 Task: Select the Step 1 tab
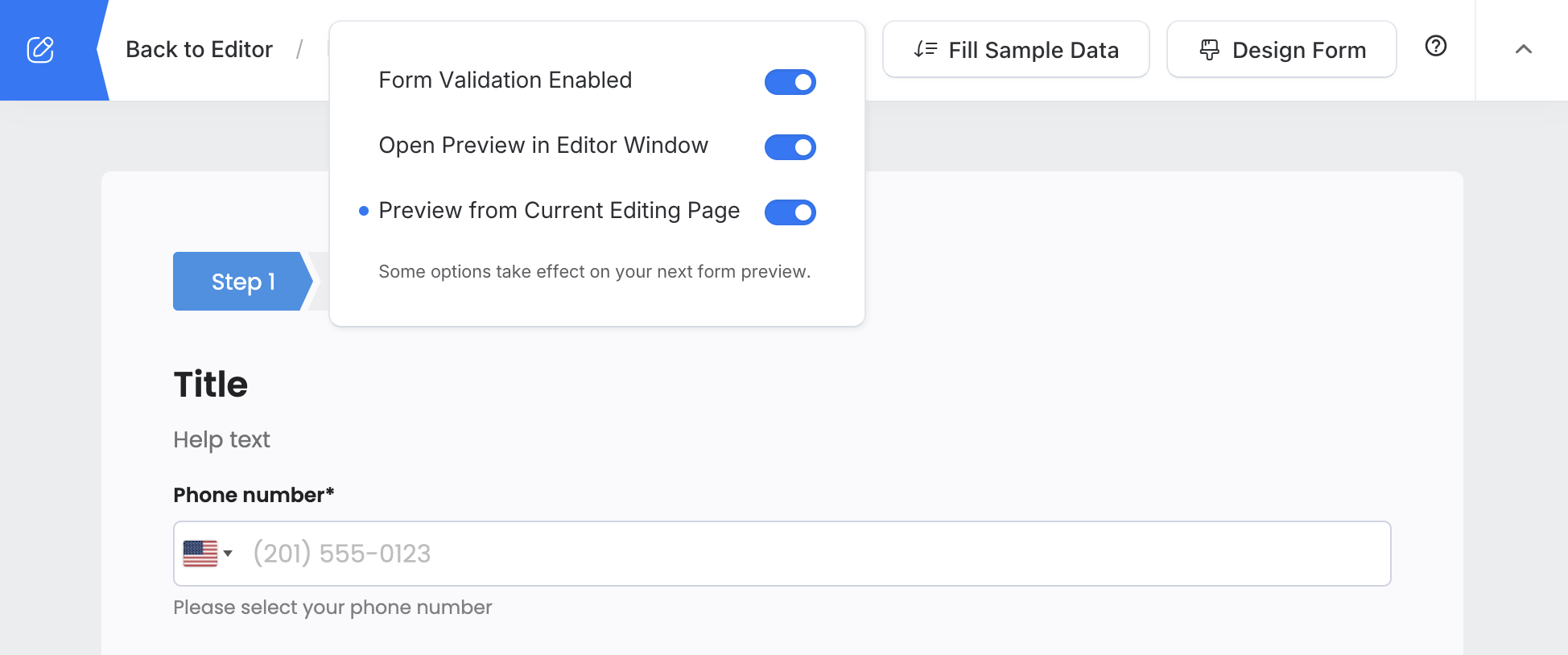242,282
